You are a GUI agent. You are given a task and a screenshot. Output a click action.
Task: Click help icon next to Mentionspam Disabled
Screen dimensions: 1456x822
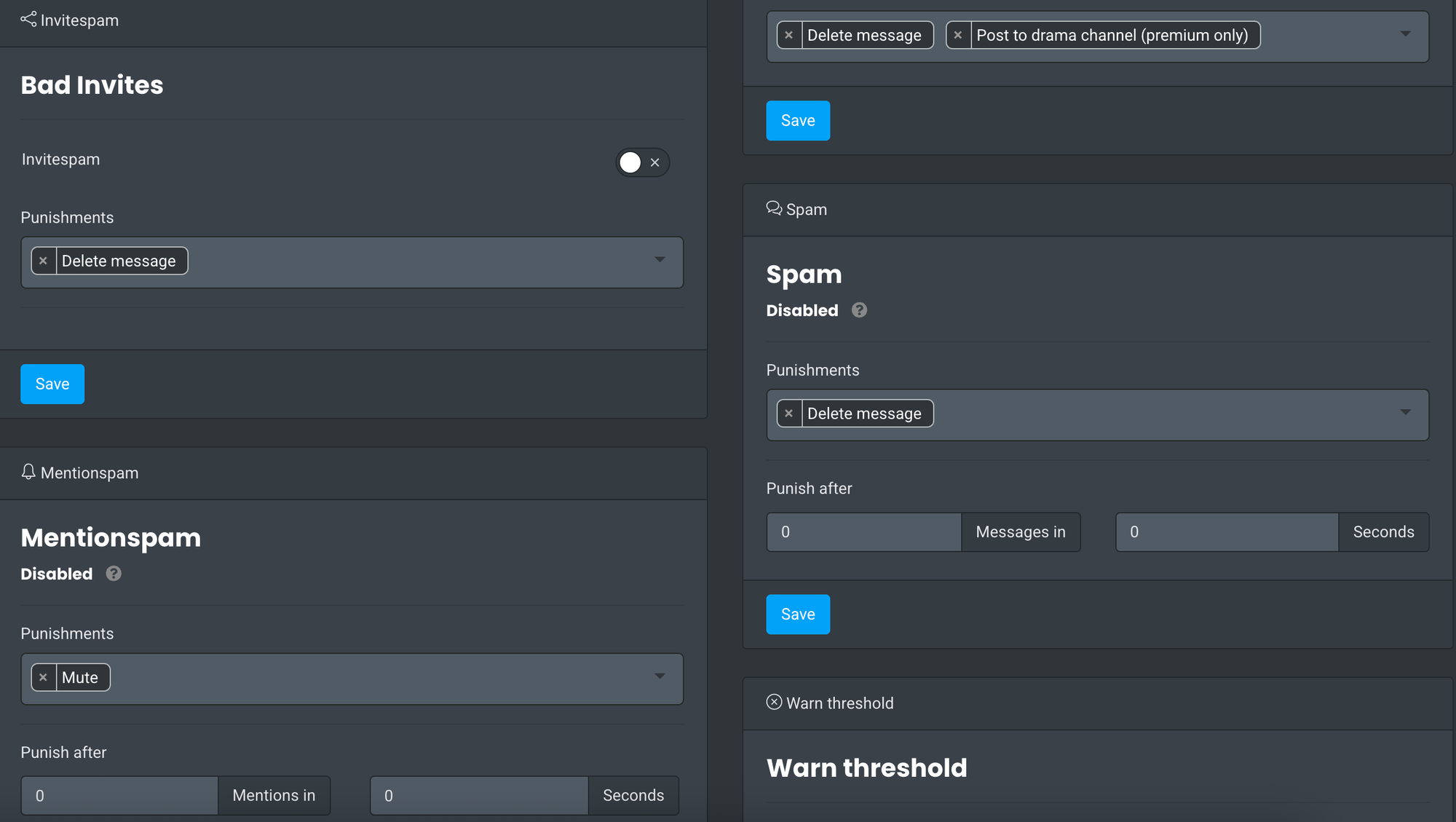pyautogui.click(x=114, y=574)
